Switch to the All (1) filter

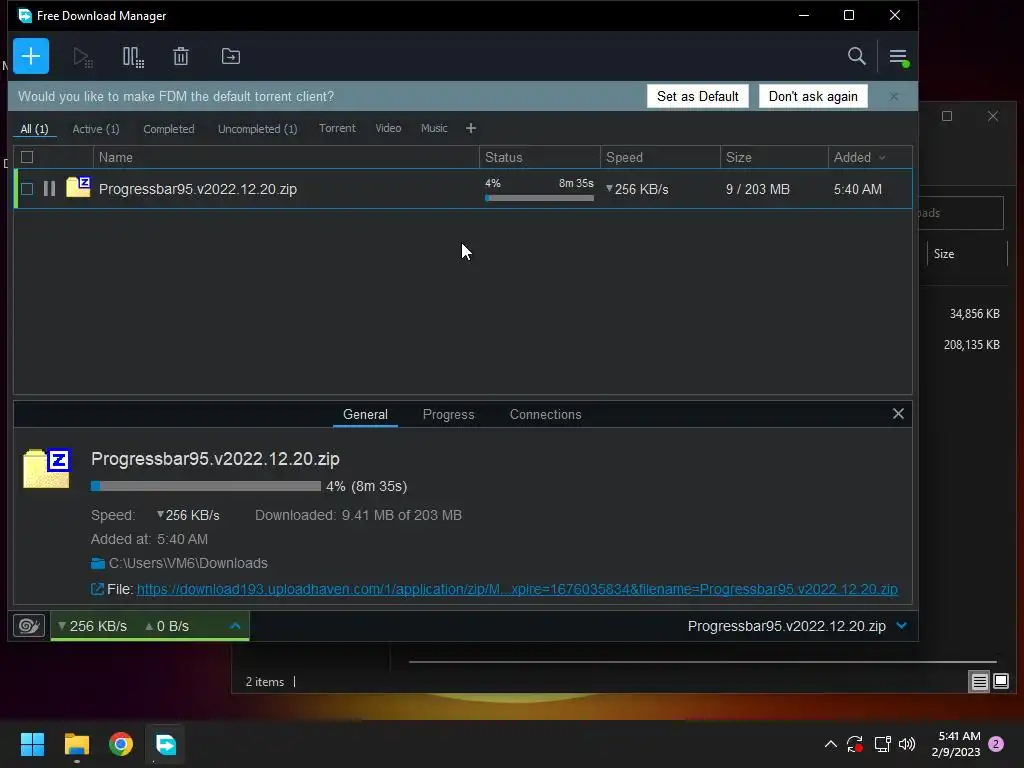[35, 129]
